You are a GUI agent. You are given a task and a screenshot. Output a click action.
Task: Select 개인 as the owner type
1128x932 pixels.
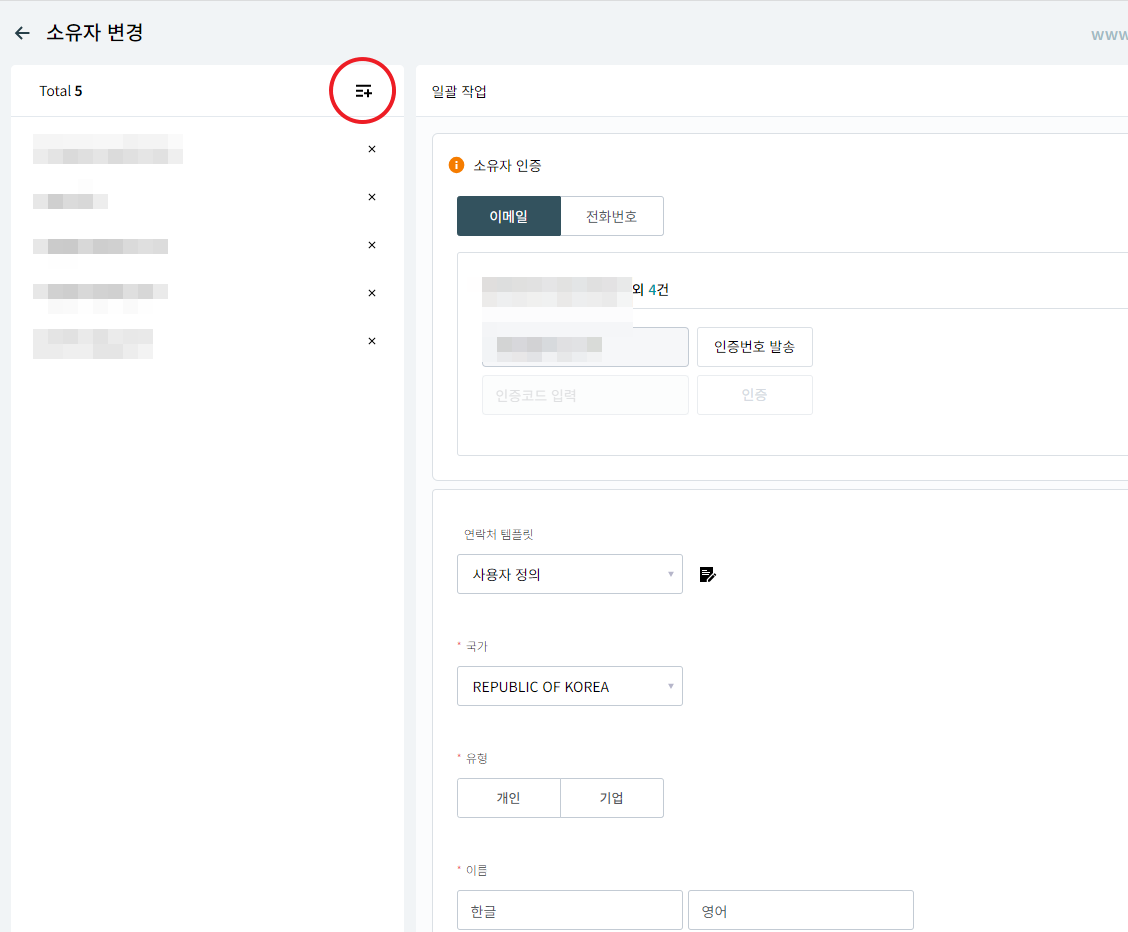508,798
